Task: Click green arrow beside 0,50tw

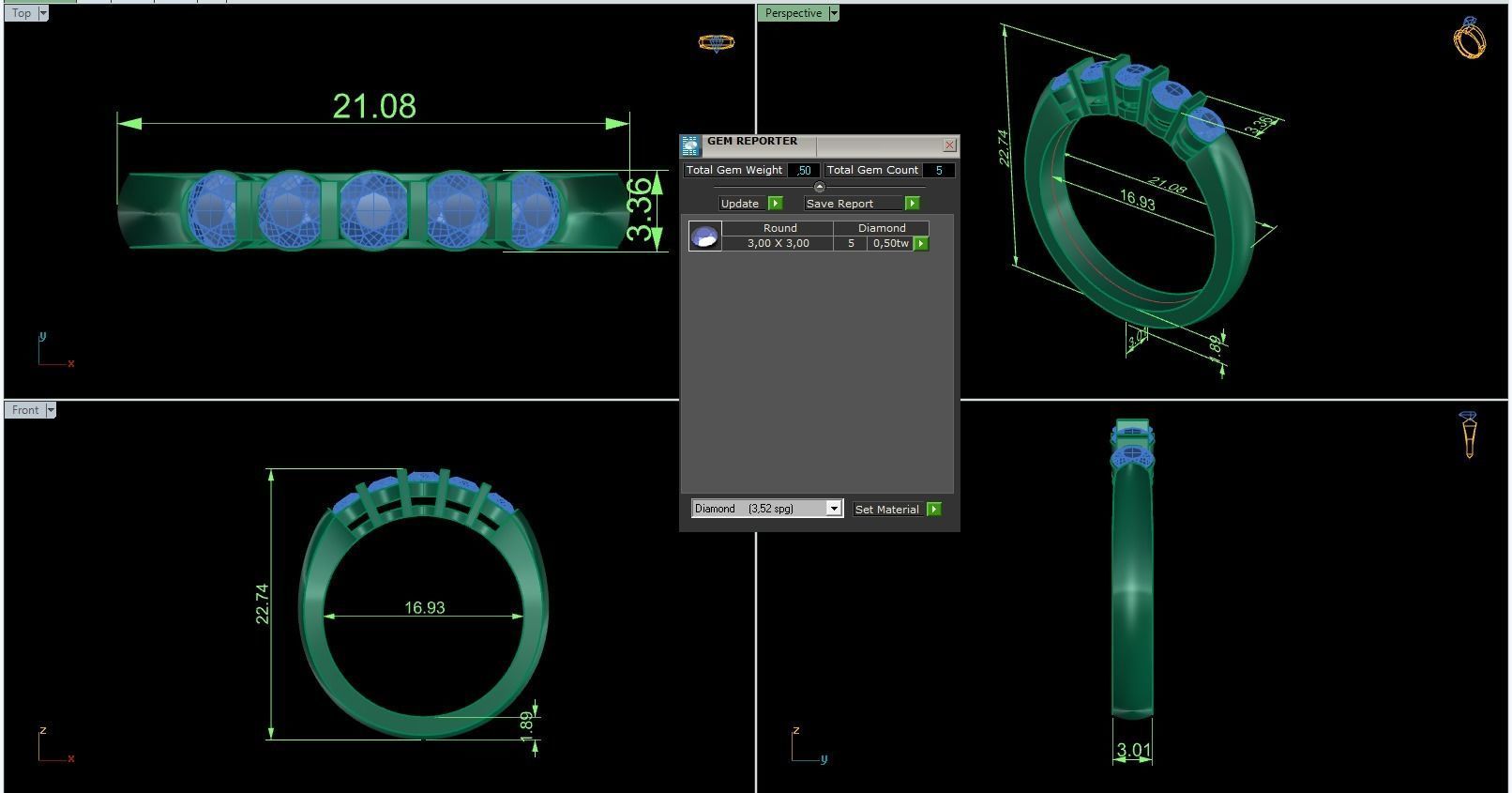Action: 921,243
